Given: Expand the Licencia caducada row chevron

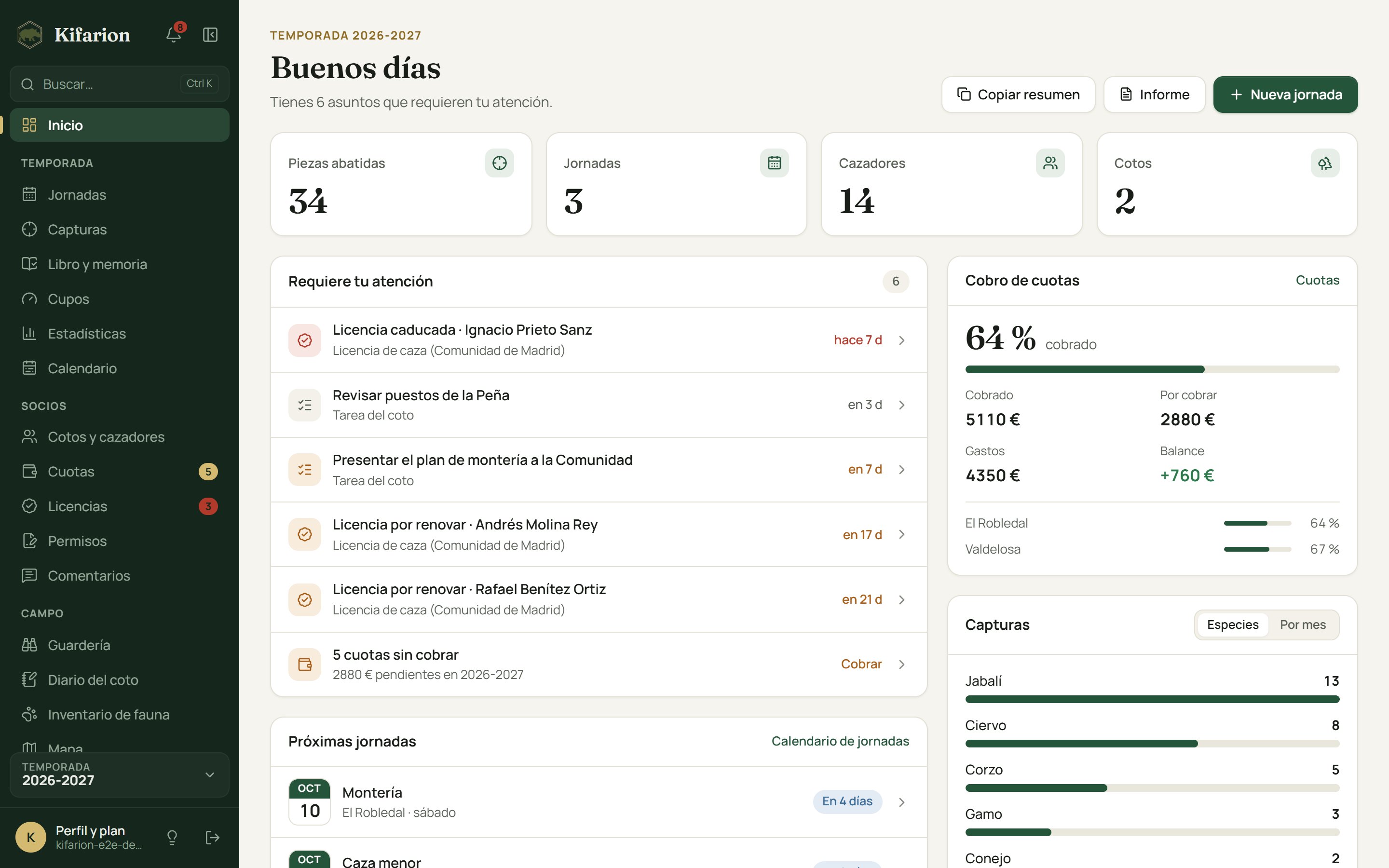Looking at the screenshot, I should 902,340.
